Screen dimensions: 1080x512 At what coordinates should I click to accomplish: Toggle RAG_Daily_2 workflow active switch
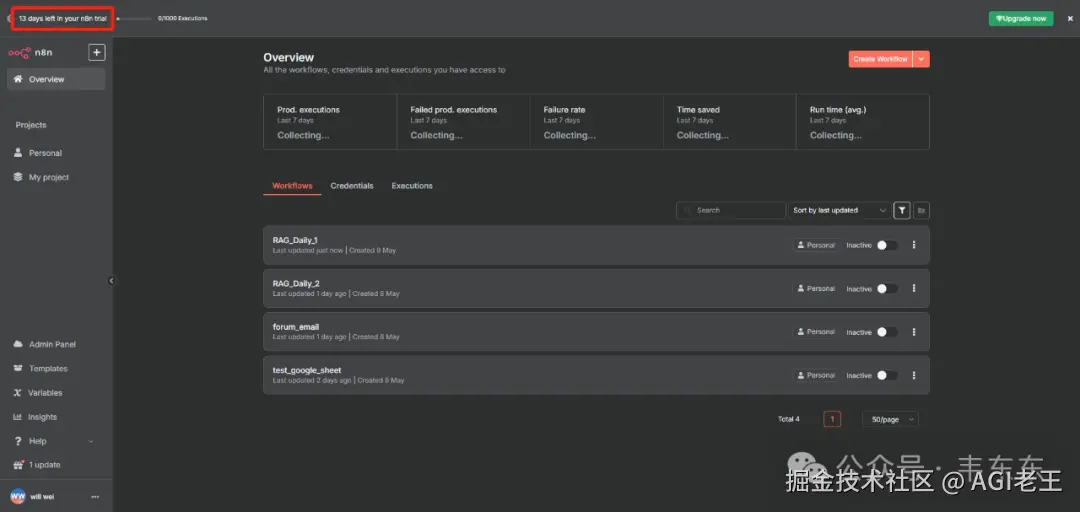click(887, 289)
